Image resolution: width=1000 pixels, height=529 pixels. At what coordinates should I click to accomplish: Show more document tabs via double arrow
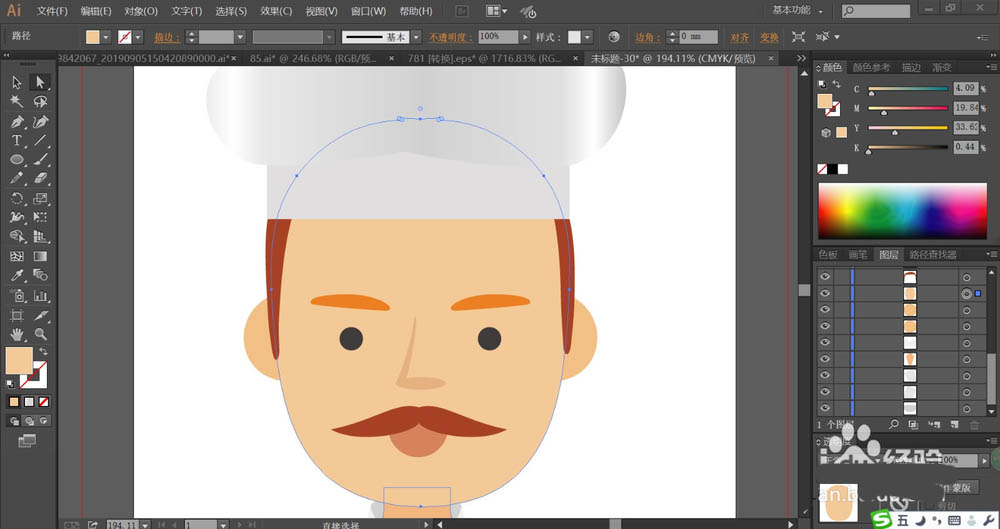(x=802, y=58)
